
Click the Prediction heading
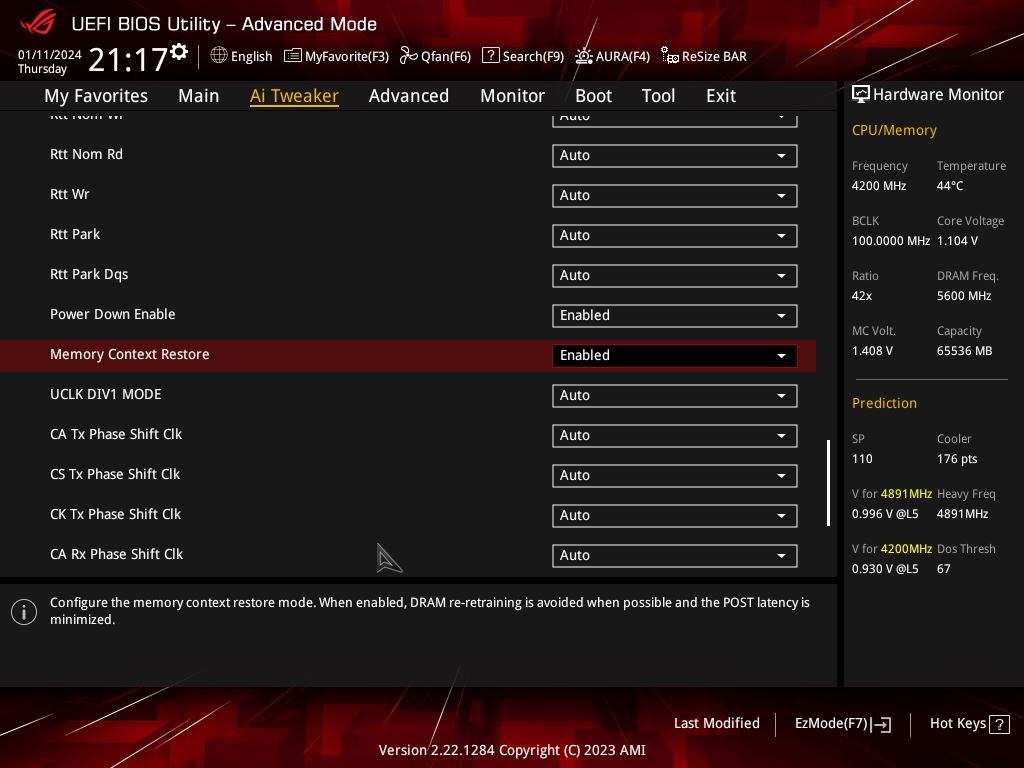point(884,403)
